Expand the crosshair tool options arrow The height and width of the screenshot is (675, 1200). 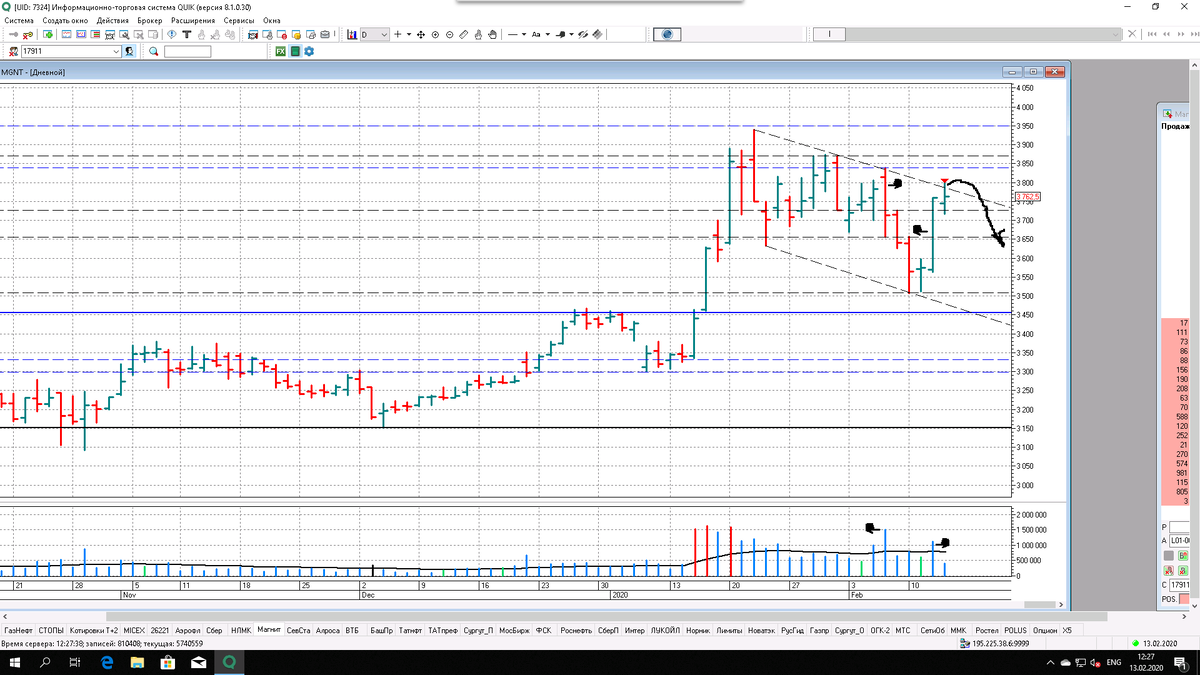point(409,34)
